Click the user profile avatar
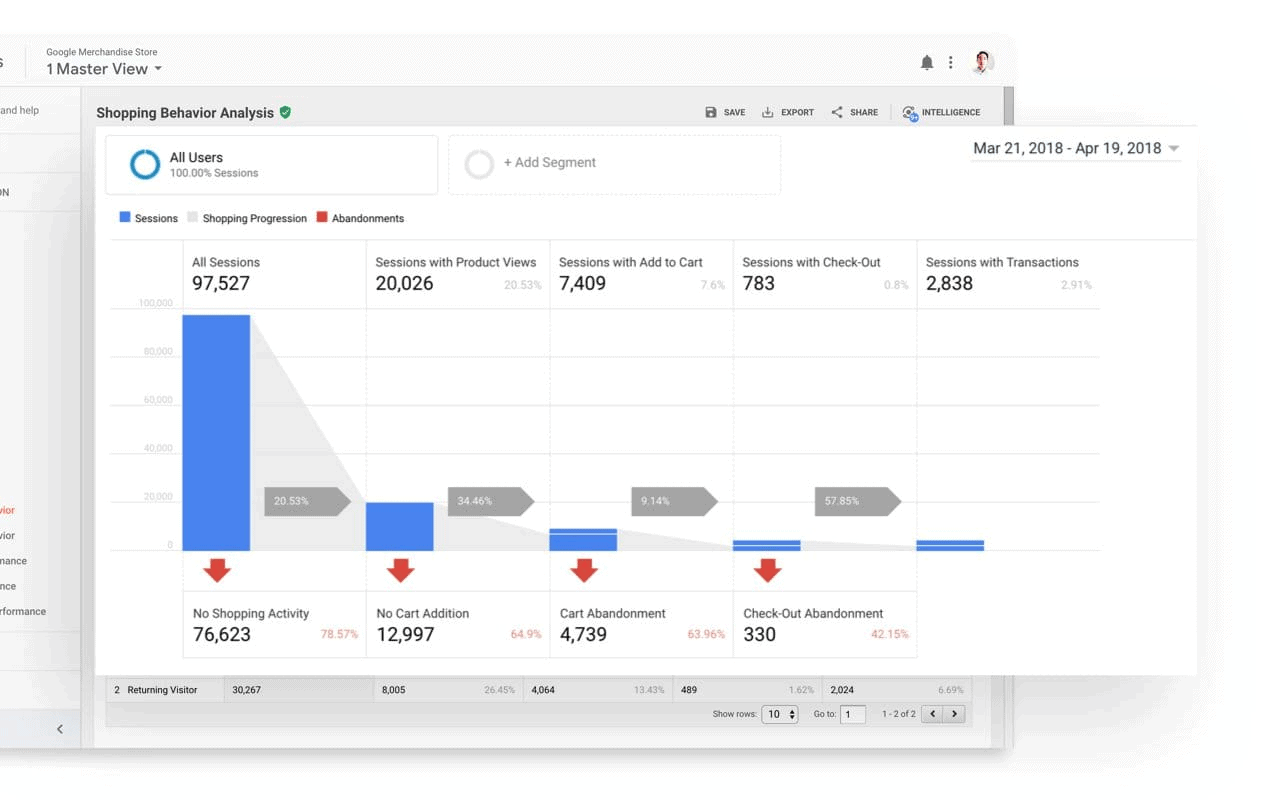The width and height of the screenshot is (1280, 800). tap(983, 62)
